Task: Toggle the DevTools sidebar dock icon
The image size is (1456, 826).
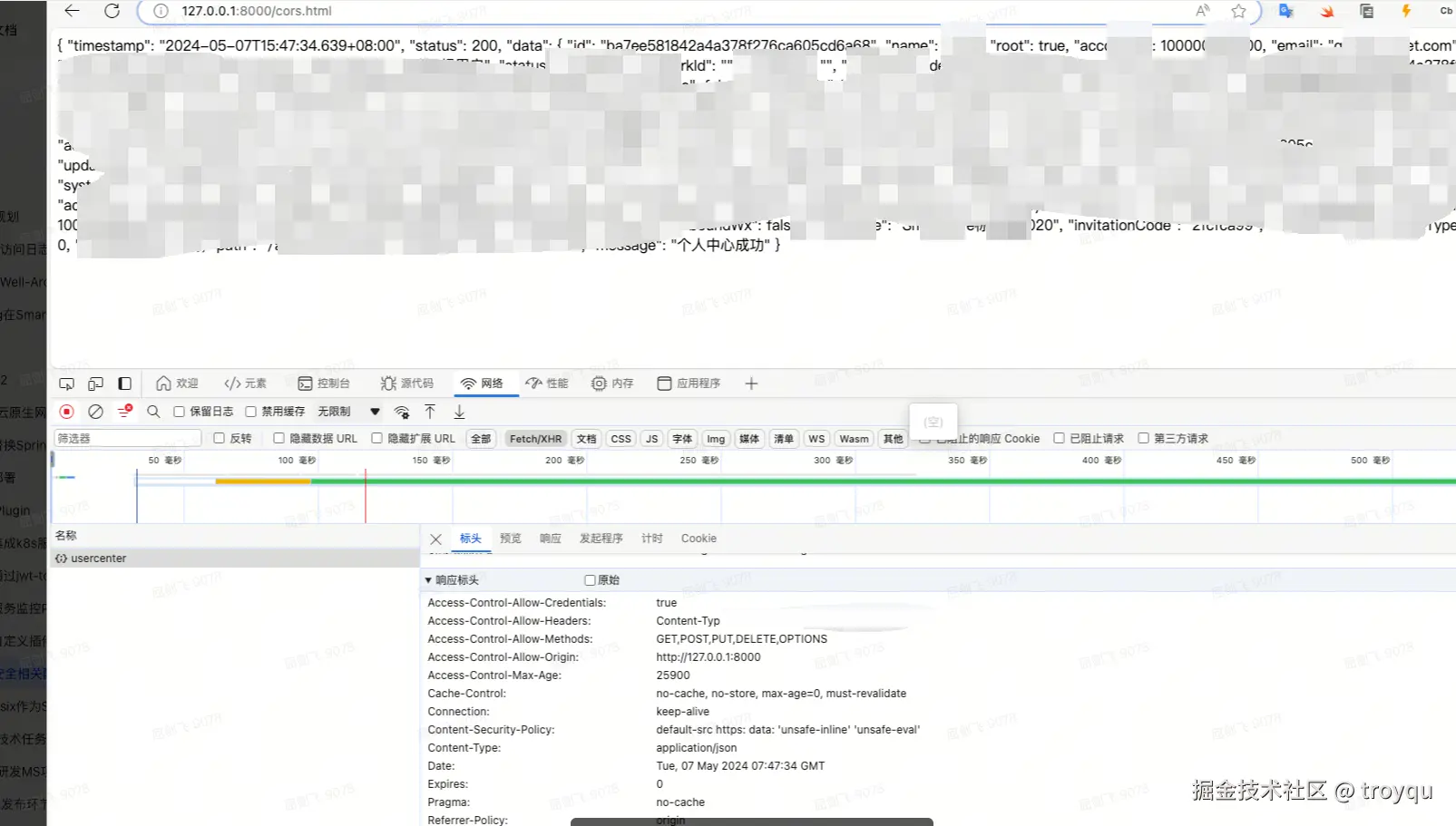Action: tap(125, 384)
